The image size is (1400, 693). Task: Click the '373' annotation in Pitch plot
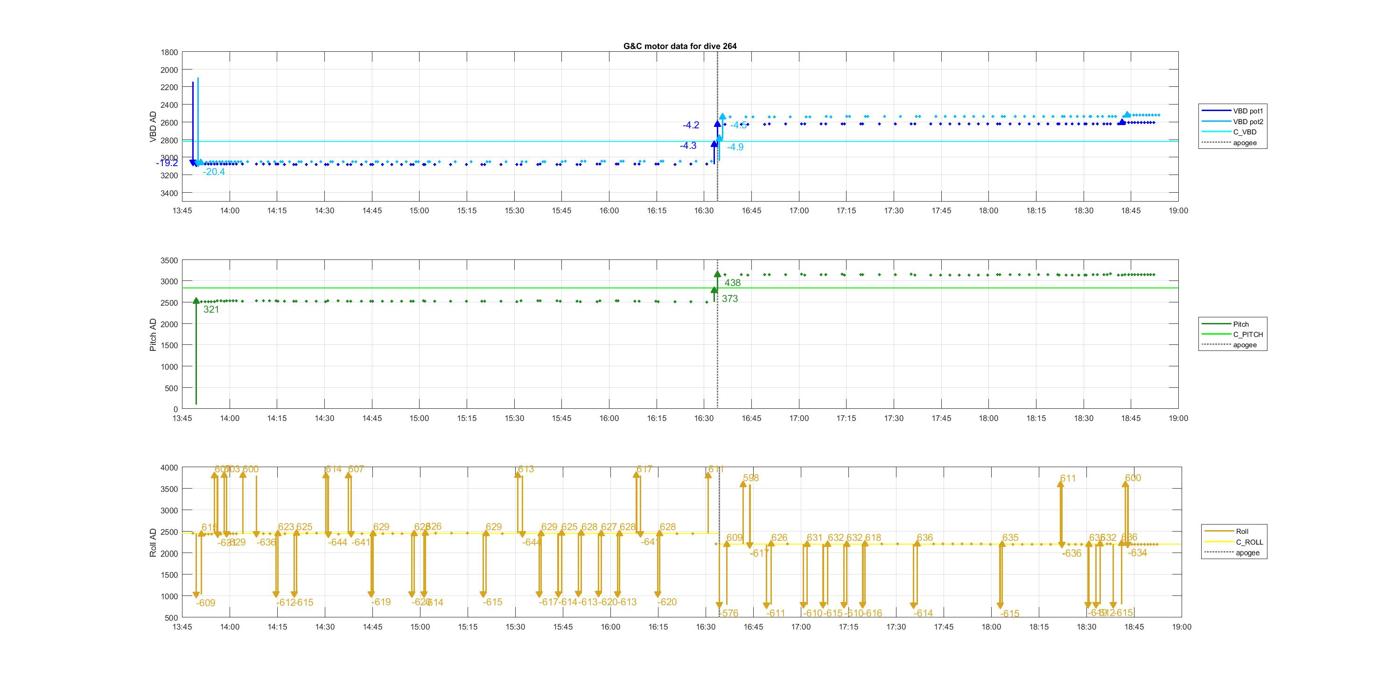pyautogui.click(x=730, y=299)
